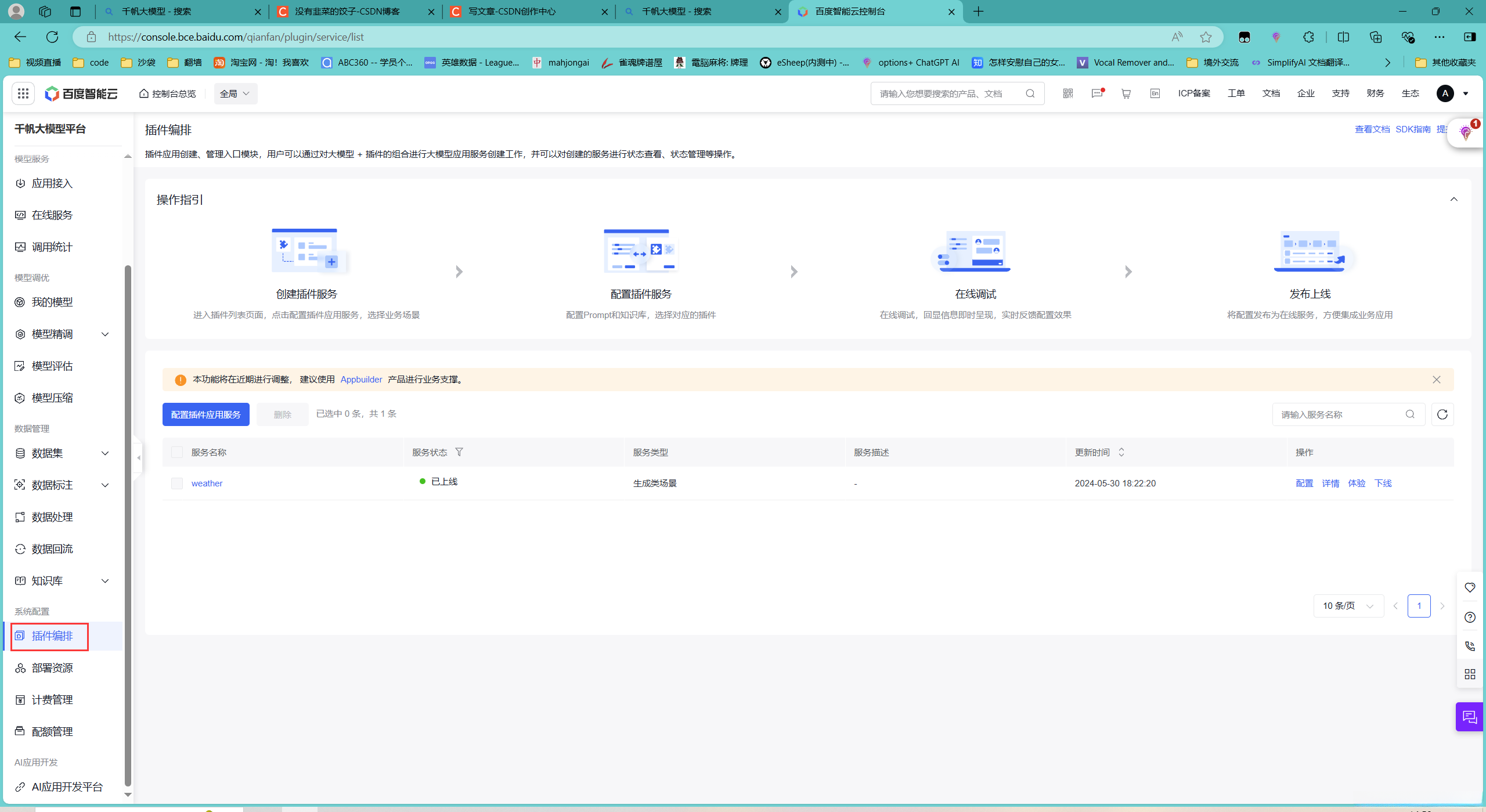Open the Appbuilder link in notice
This screenshot has width=1486, height=812.
point(361,380)
